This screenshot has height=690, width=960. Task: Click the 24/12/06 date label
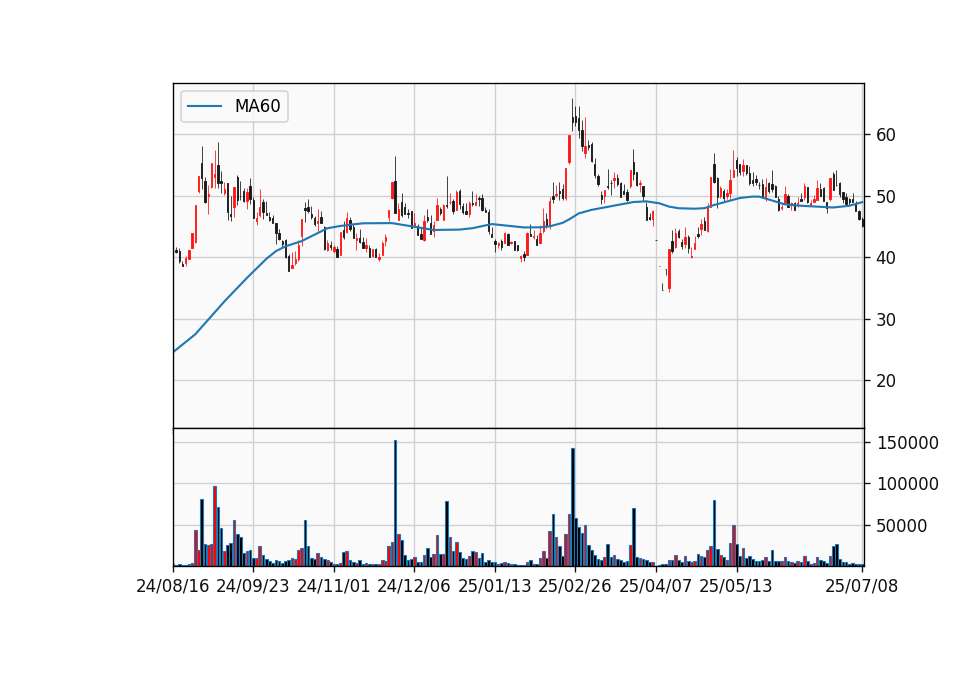[414, 586]
